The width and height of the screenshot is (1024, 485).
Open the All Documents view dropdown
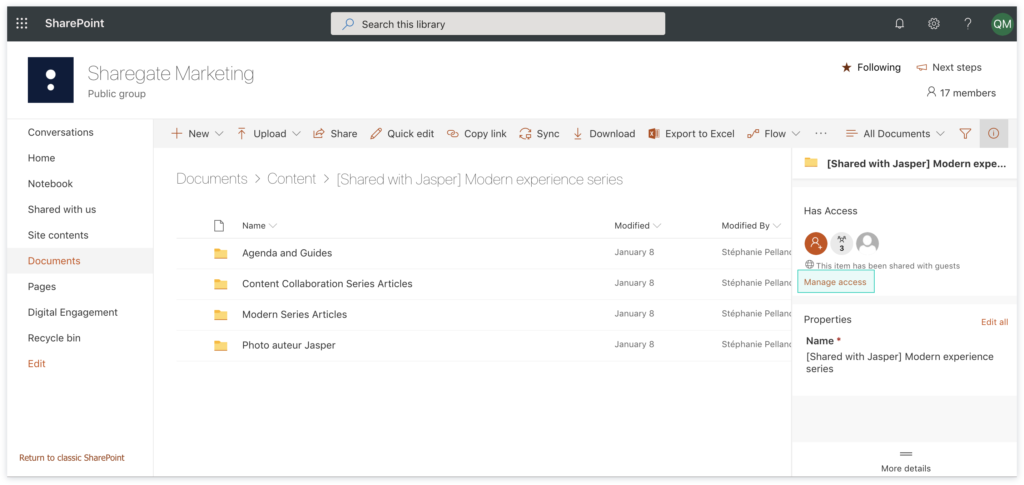point(896,133)
